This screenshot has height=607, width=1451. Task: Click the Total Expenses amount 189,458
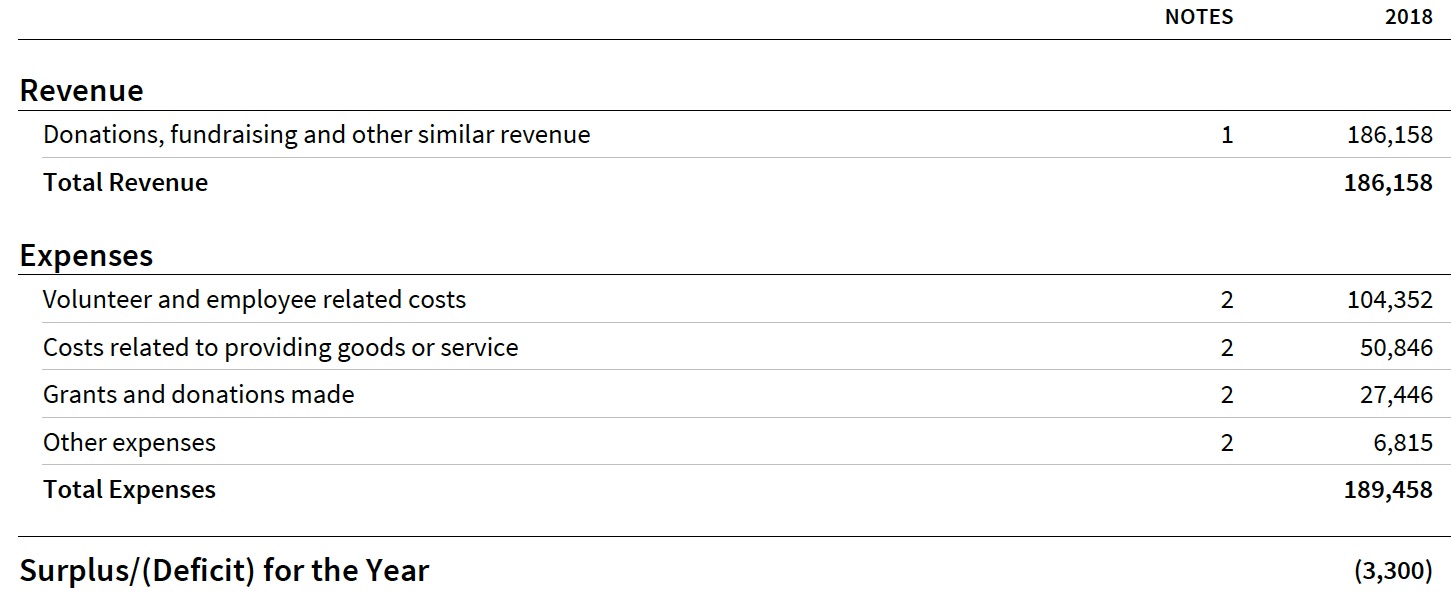point(1389,490)
